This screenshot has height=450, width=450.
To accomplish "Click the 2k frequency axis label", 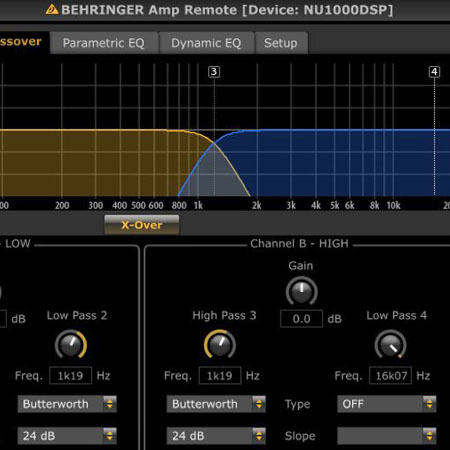I will [256, 205].
